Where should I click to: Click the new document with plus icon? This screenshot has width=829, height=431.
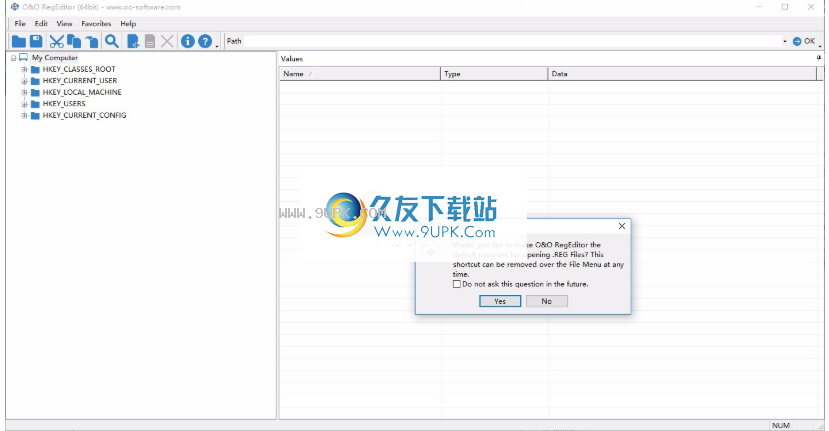(133, 41)
